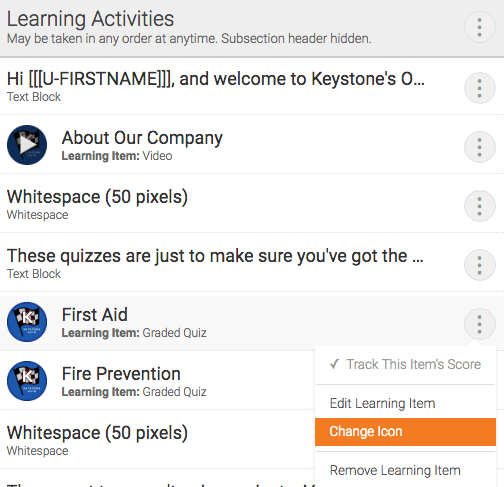Screen dimensions: 504x487
Task: Open the Fire Prevention graded quiz title
Action: pos(121,374)
